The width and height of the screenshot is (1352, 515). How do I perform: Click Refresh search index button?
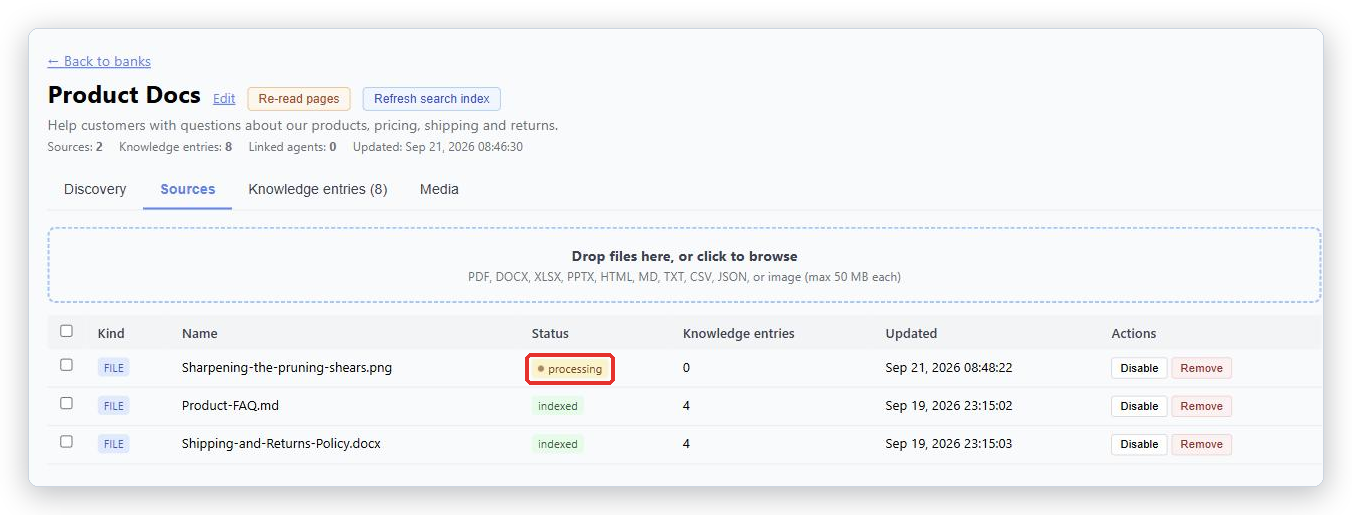432,99
